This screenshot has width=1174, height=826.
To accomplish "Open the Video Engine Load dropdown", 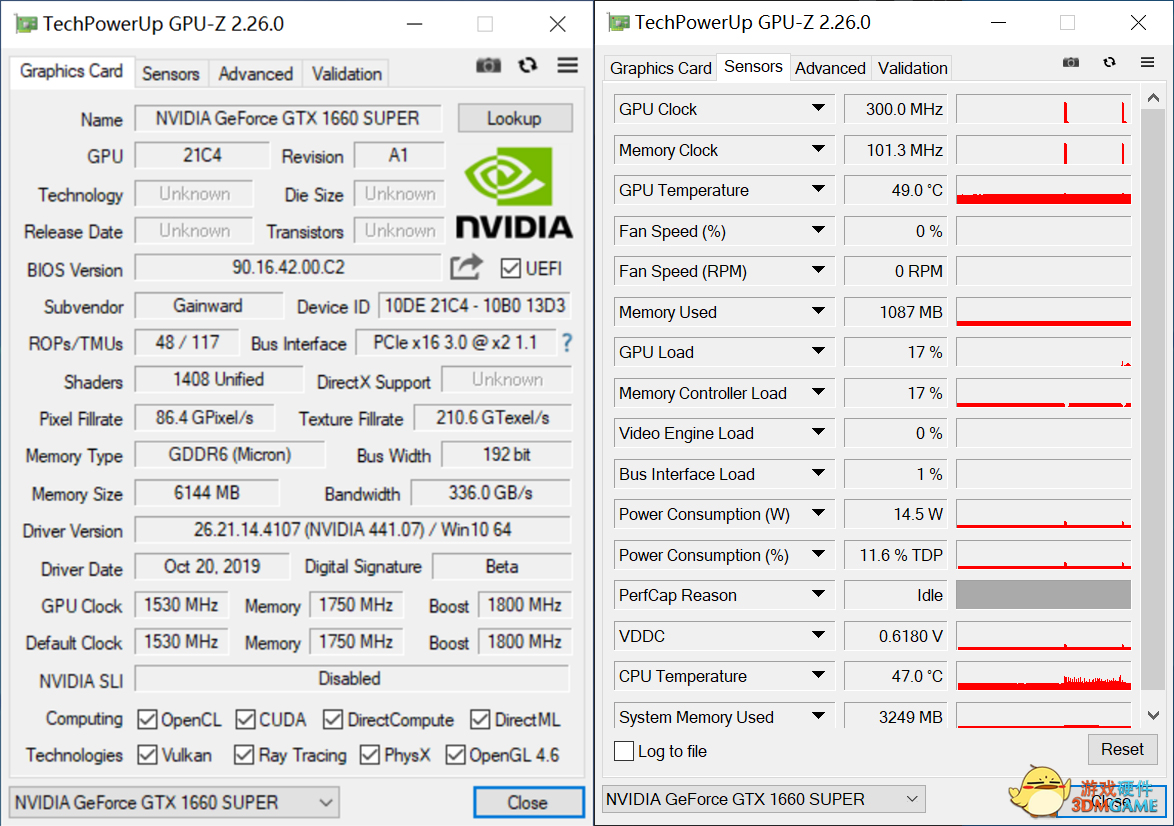I will [818, 432].
